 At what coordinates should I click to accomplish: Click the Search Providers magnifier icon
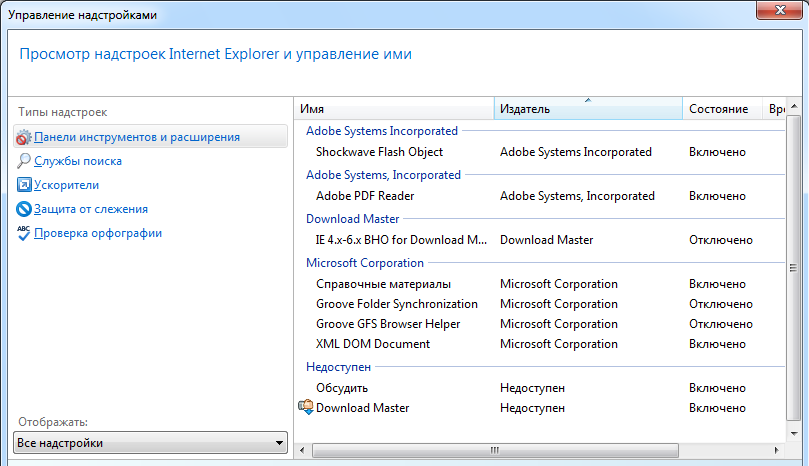coord(24,161)
